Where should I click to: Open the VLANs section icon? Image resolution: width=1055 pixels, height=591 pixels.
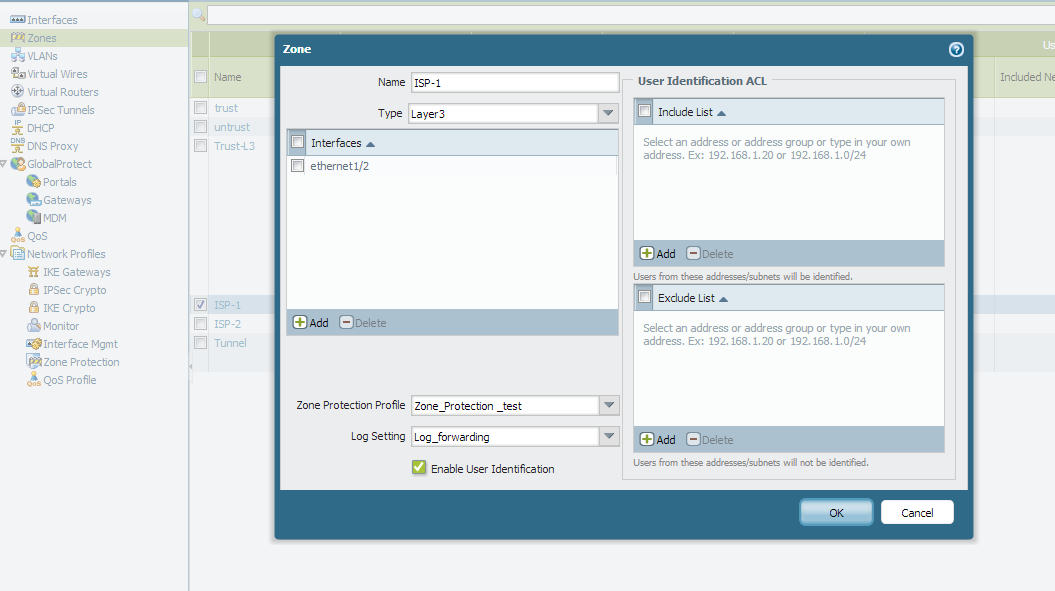pos(18,56)
